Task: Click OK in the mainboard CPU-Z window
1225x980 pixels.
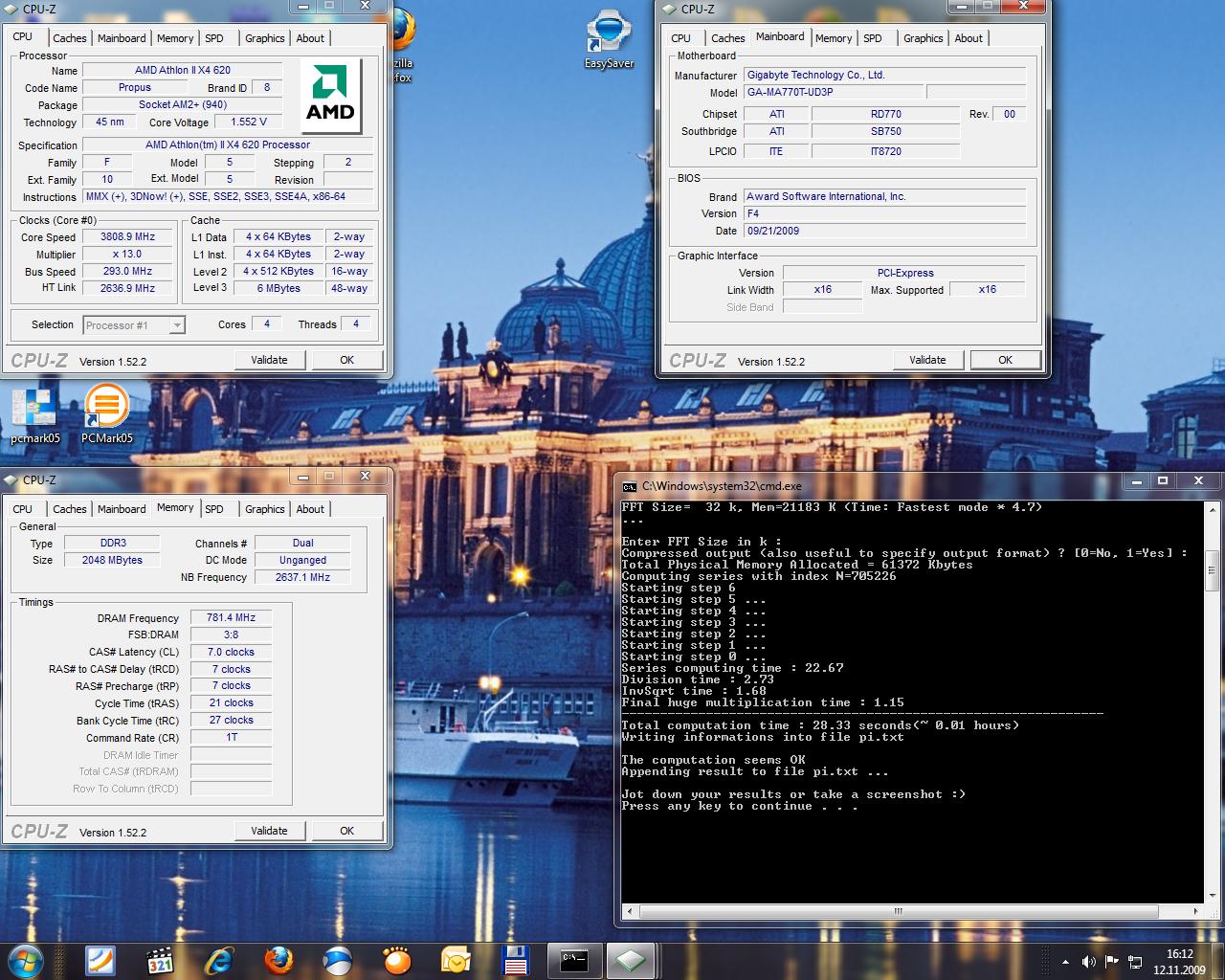Action: pos(1005,360)
